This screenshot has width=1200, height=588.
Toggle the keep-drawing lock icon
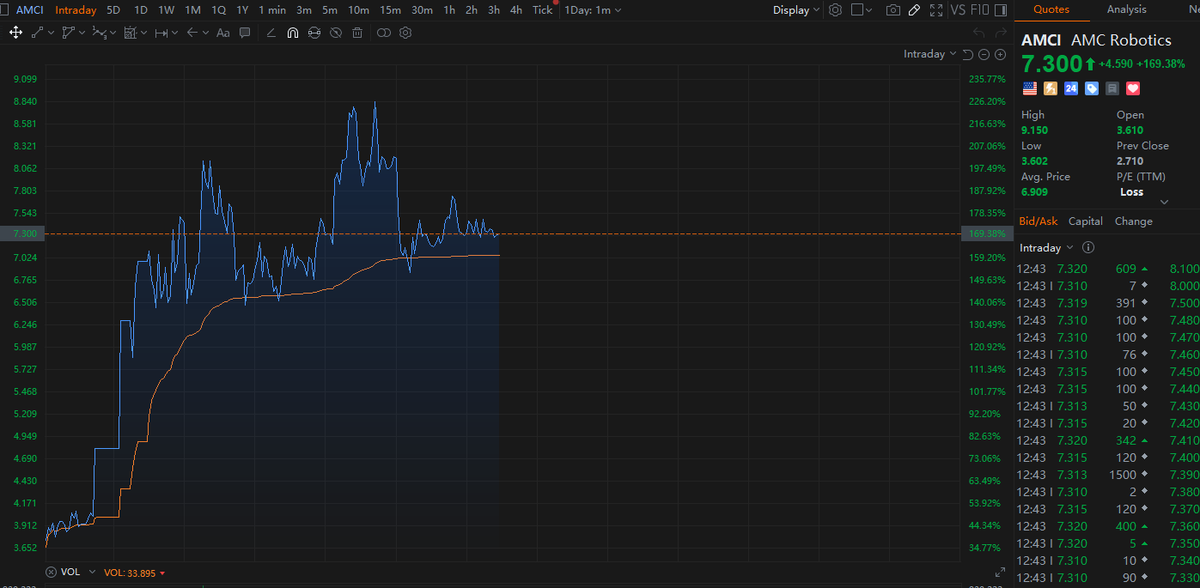click(x=314, y=32)
